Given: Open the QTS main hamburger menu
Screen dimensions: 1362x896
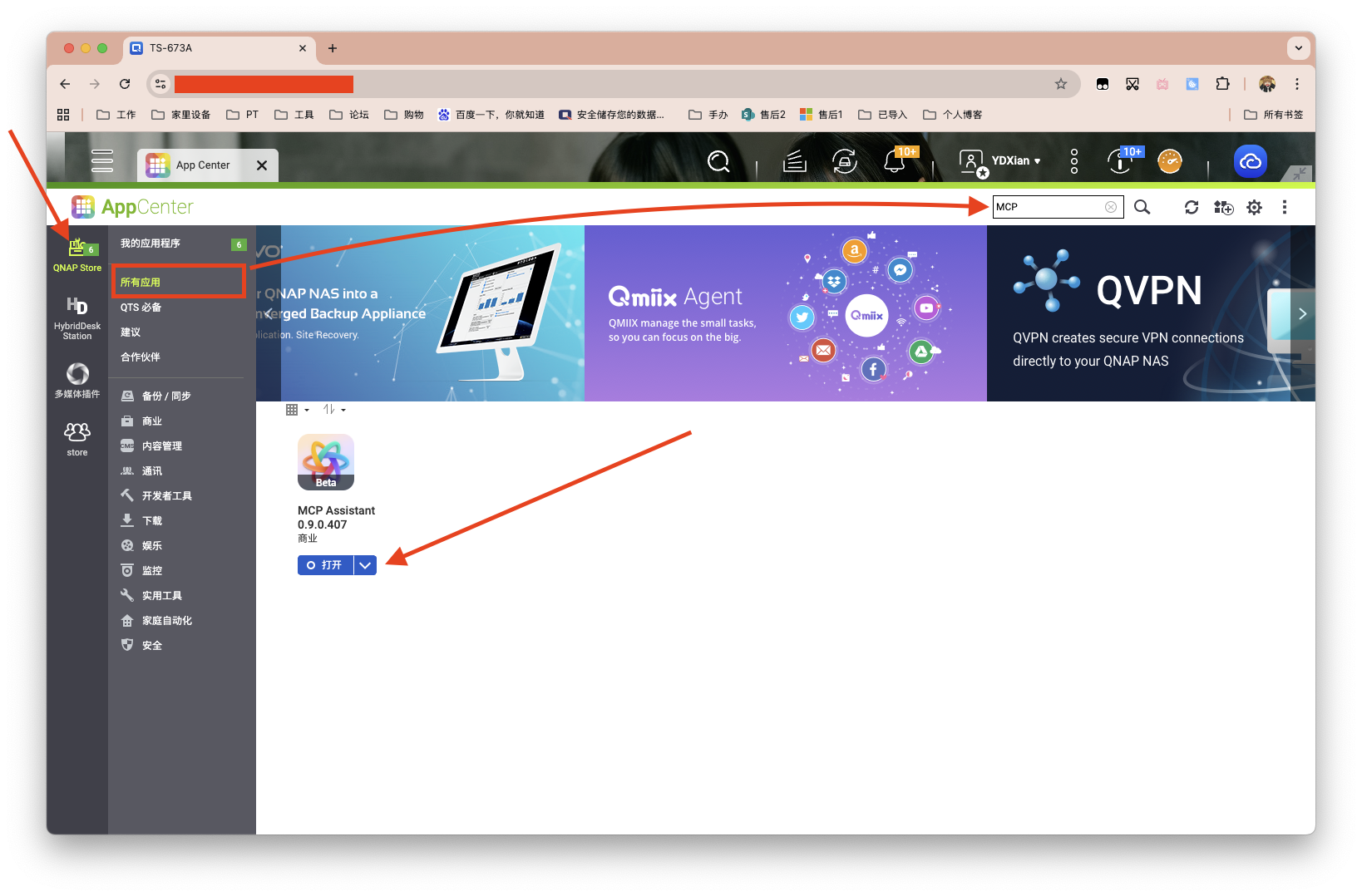Looking at the screenshot, I should point(102,160).
